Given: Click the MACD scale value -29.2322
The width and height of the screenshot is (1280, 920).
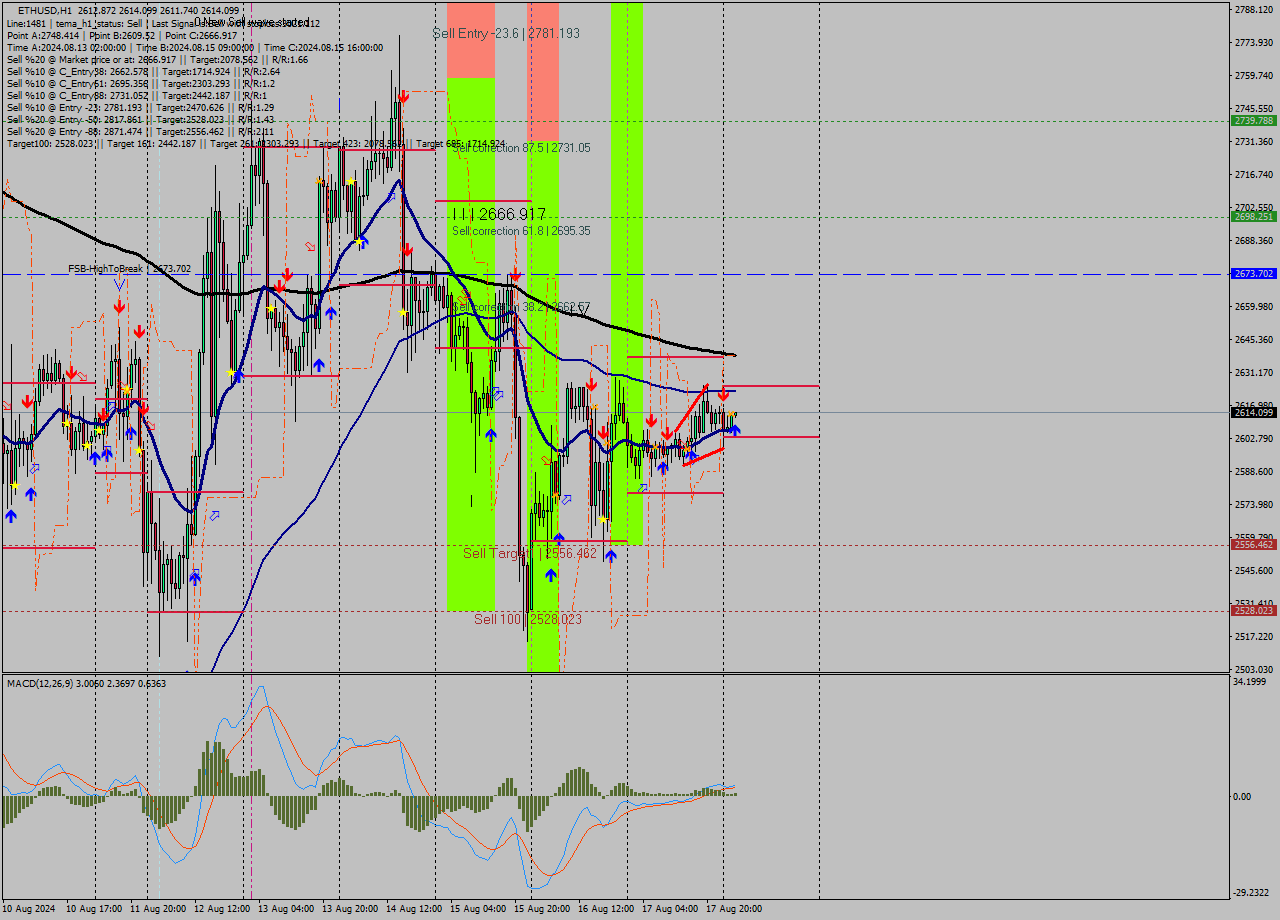Looking at the screenshot, I should (x=1252, y=892).
